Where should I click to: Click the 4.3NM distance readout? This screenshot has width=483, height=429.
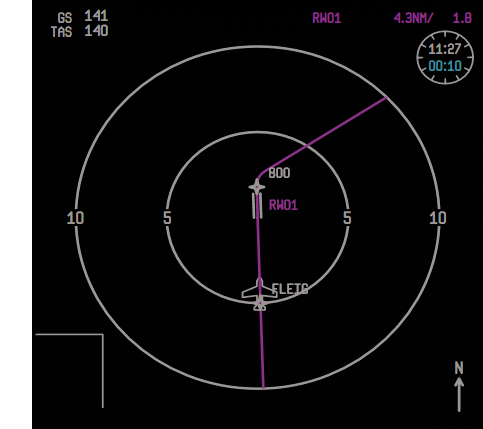tap(413, 18)
